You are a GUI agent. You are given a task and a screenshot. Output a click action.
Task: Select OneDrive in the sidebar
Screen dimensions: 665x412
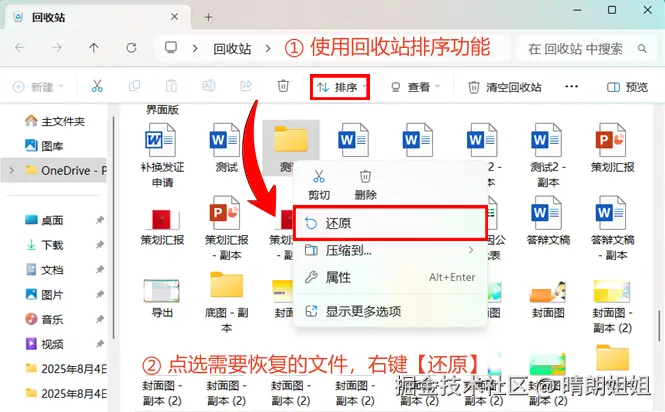click(x=54, y=171)
